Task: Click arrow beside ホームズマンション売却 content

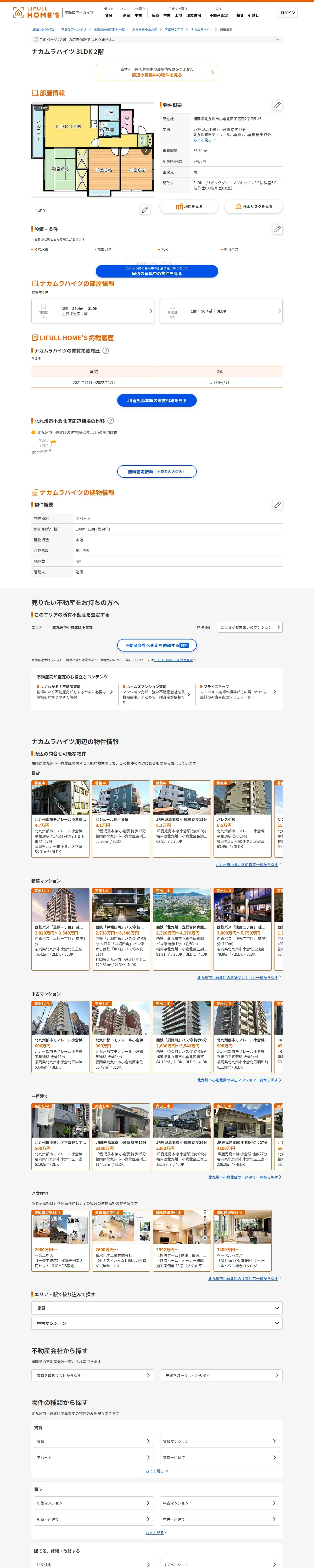Action: pyautogui.click(x=188, y=695)
